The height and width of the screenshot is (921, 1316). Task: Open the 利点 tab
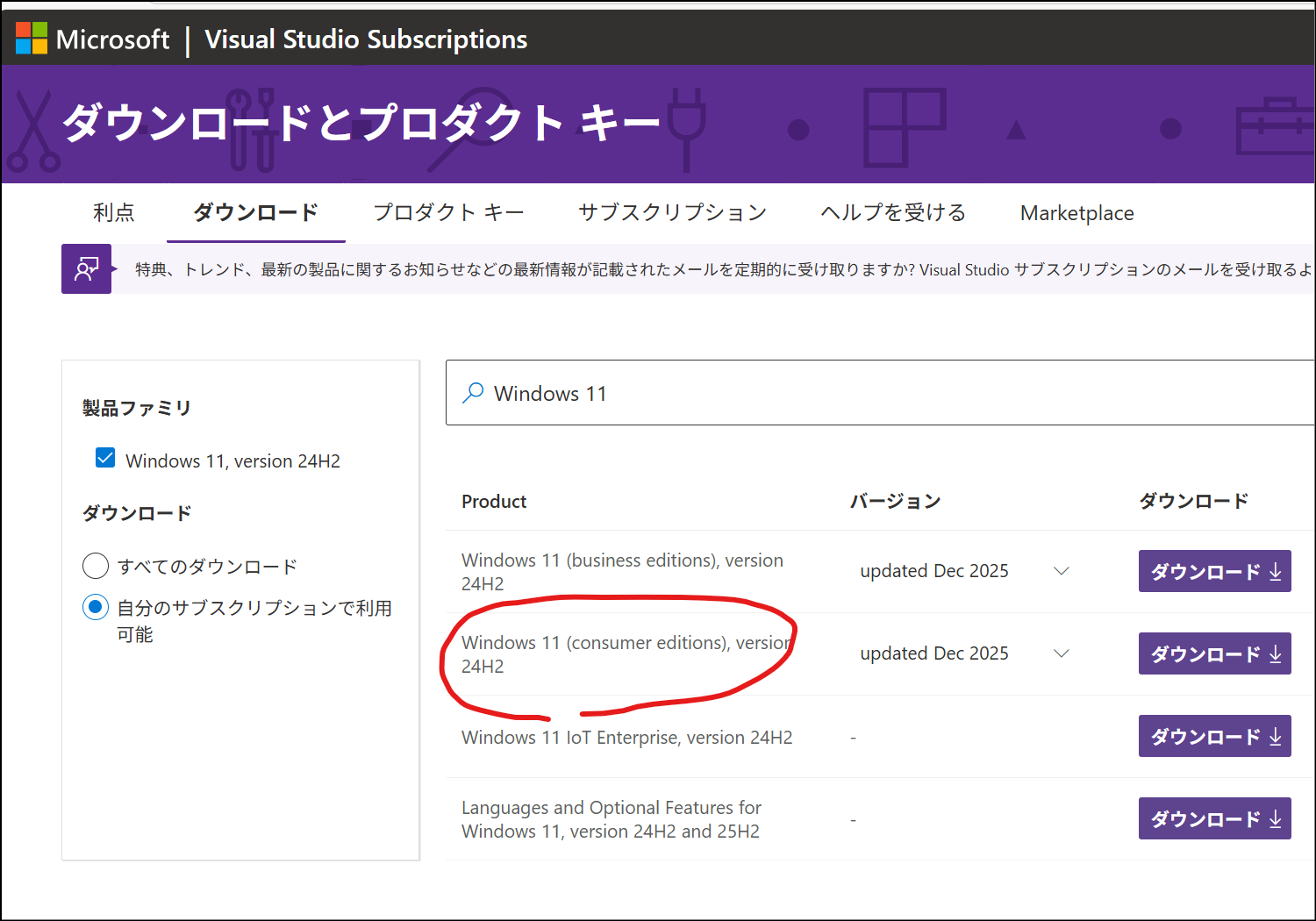tap(114, 212)
